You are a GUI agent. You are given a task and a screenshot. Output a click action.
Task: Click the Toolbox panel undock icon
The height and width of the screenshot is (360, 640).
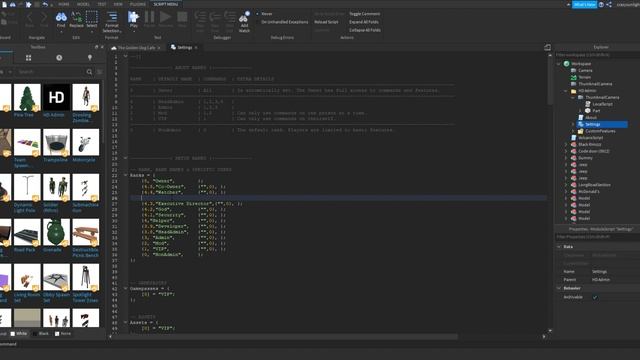(x=96, y=47)
